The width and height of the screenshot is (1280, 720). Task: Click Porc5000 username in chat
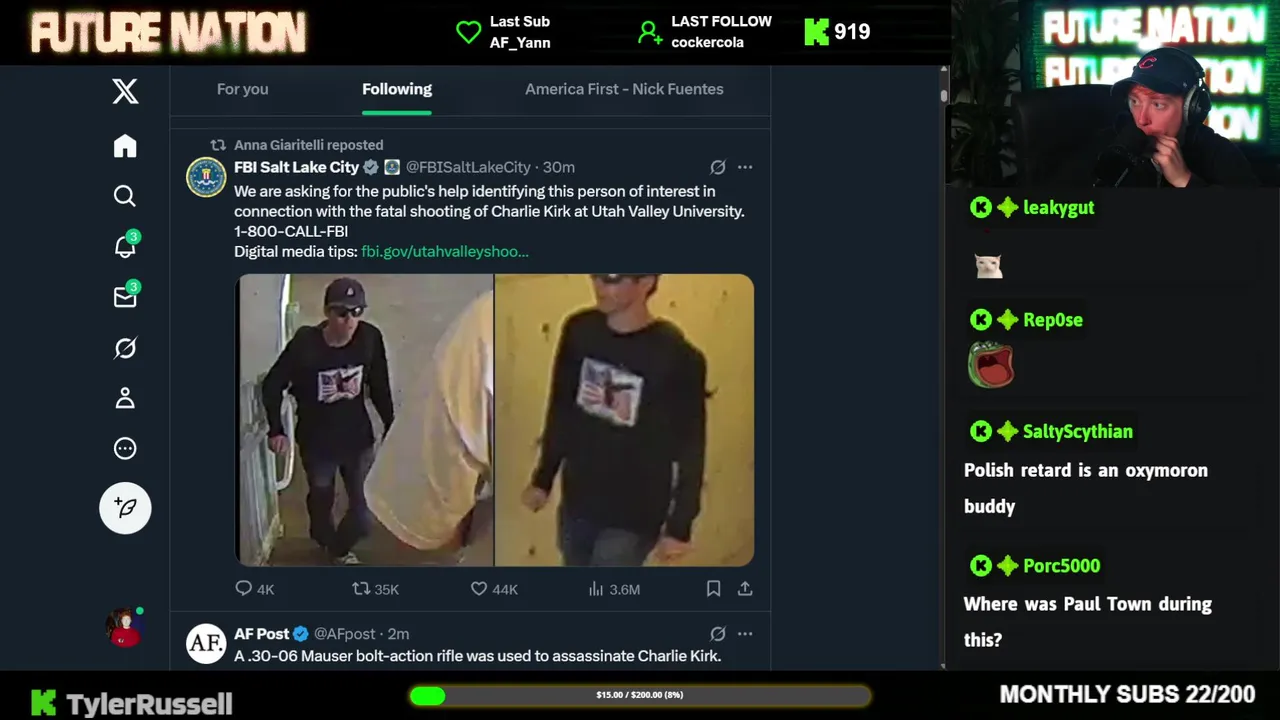(x=1061, y=566)
